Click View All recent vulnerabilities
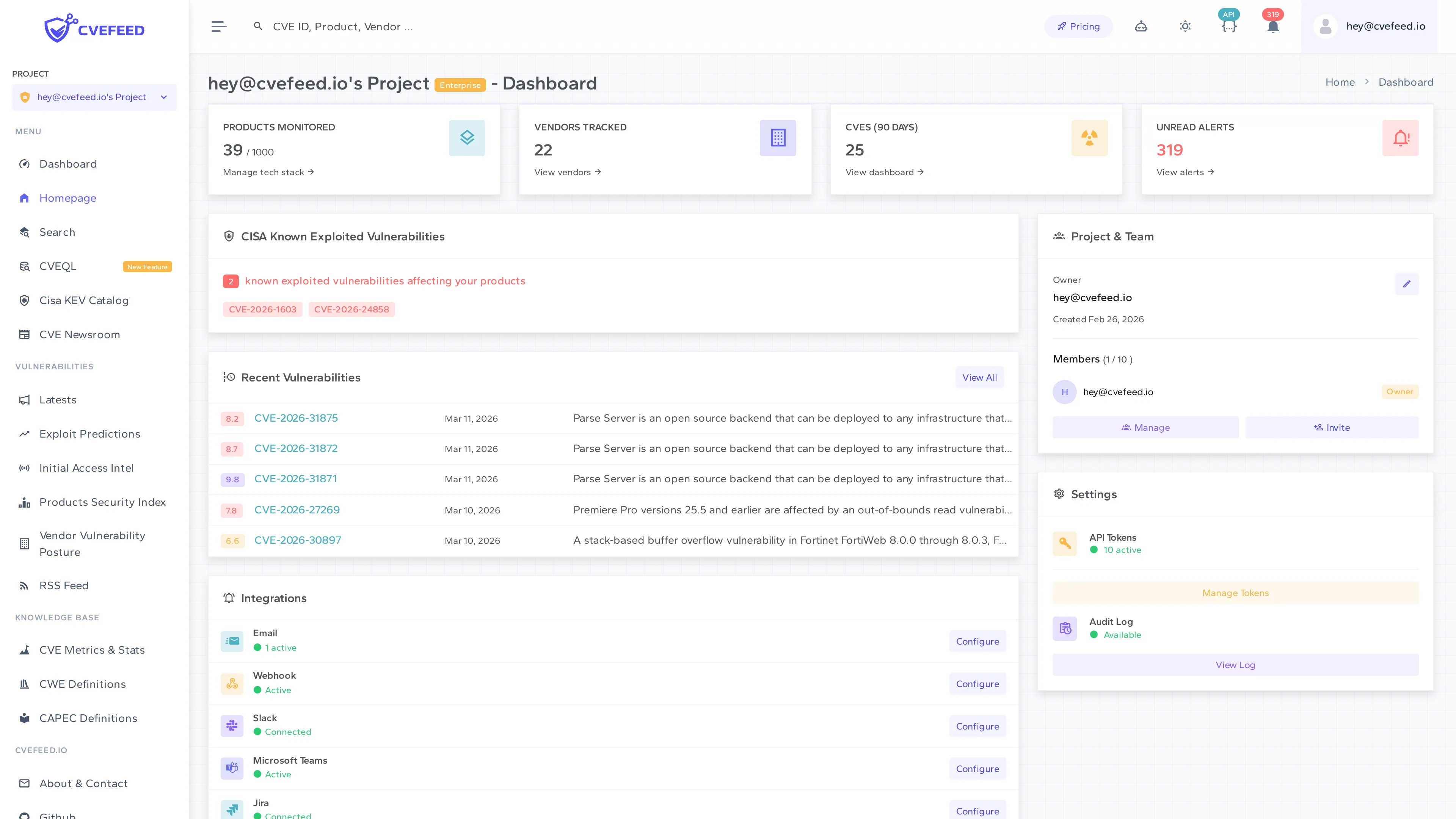1456x819 pixels. [x=979, y=377]
